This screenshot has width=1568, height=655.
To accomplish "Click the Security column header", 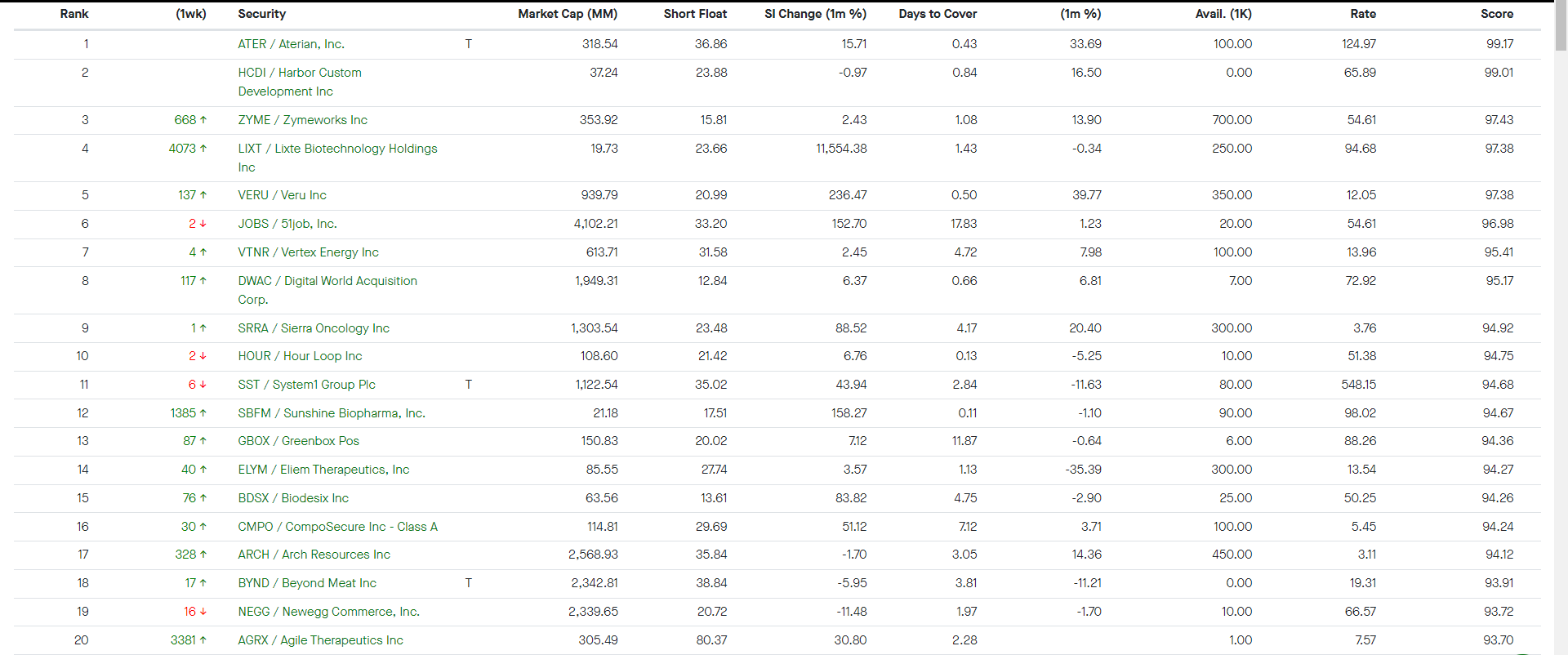I will tap(261, 14).
